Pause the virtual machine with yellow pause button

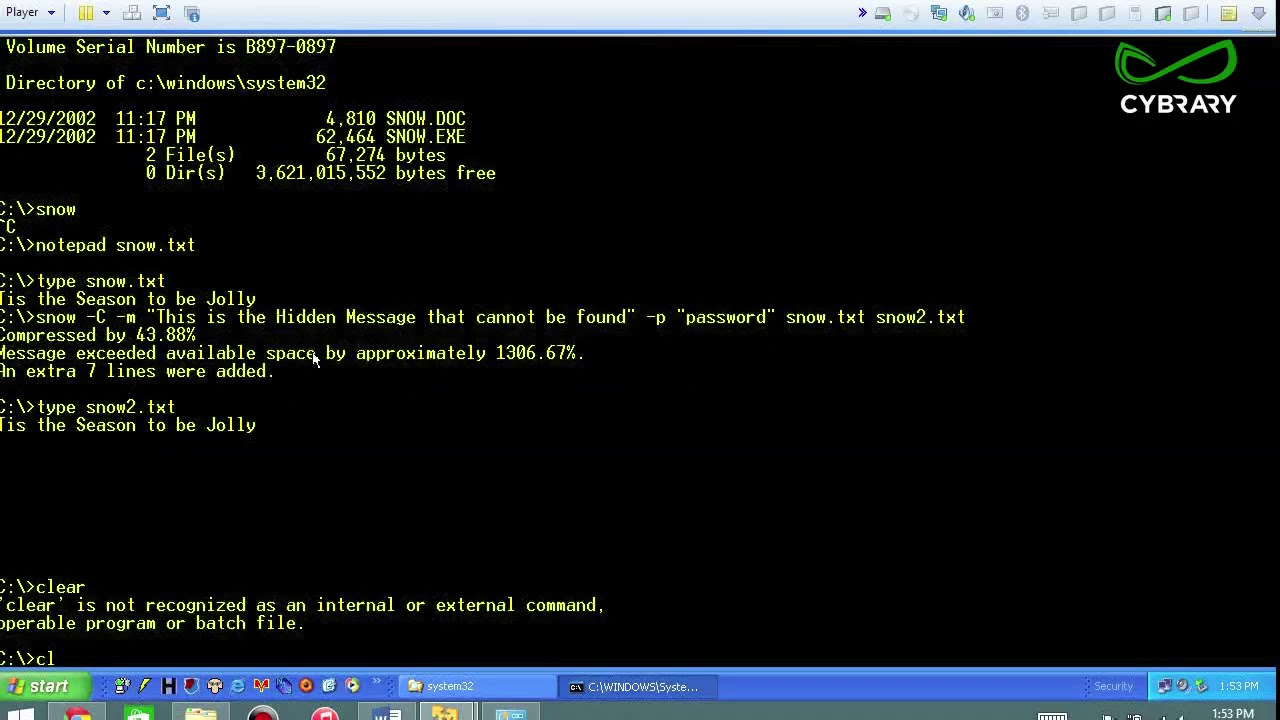(x=86, y=13)
